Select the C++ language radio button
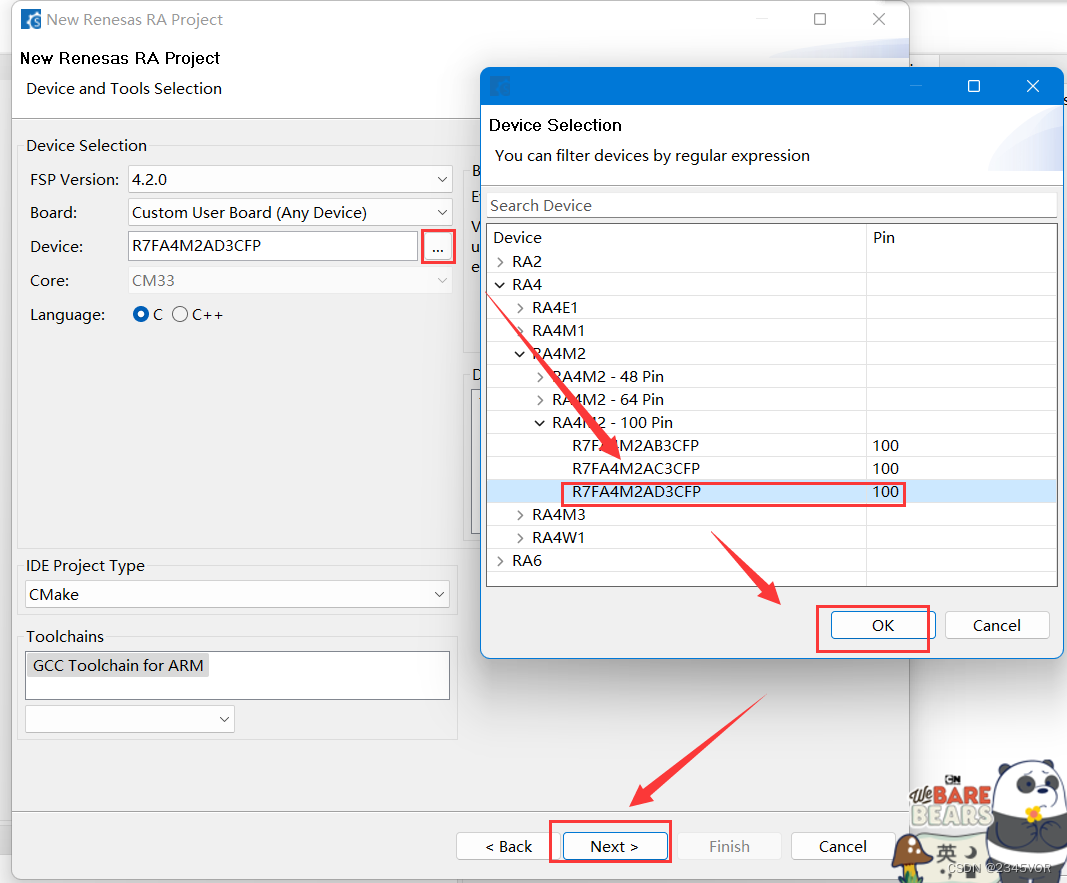This screenshot has width=1067, height=883. pyautogui.click(x=180, y=314)
